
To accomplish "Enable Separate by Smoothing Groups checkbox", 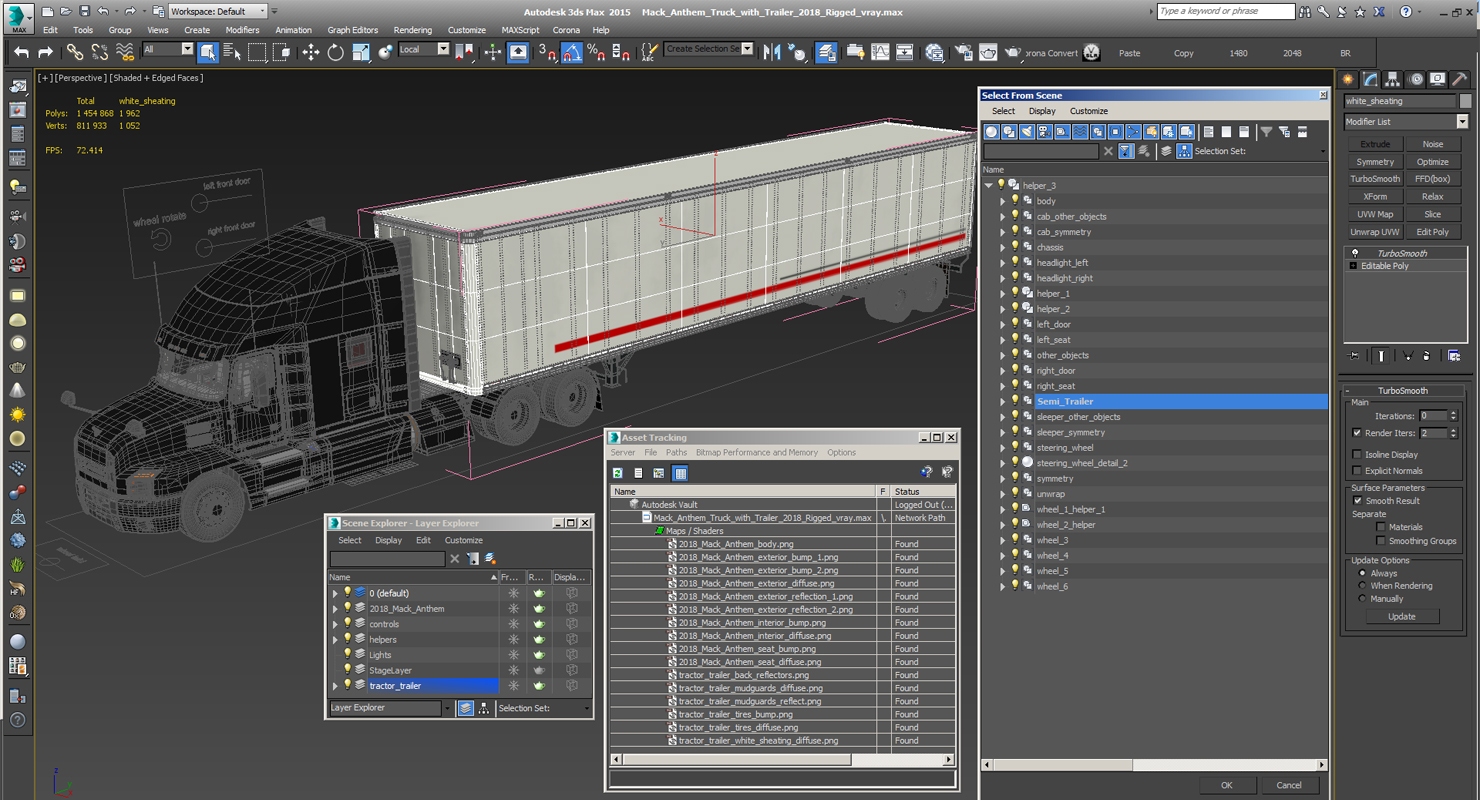I will pos(1381,541).
